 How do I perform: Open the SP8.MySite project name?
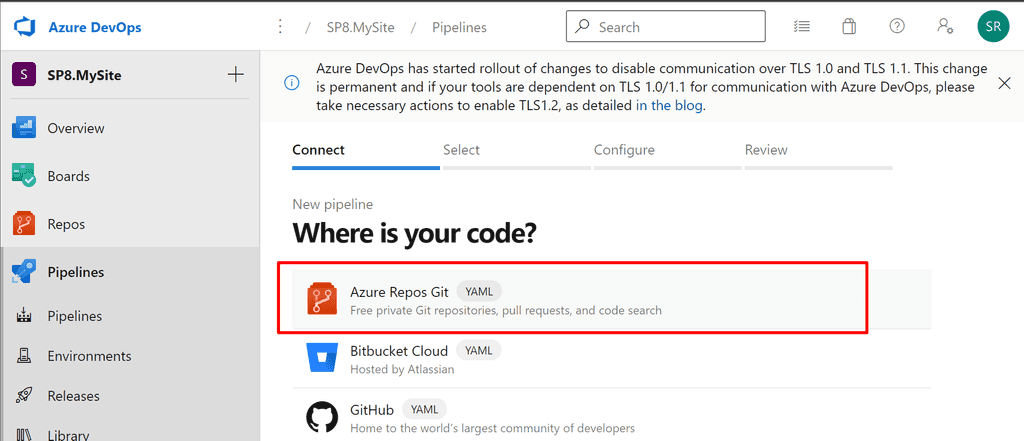pos(84,75)
